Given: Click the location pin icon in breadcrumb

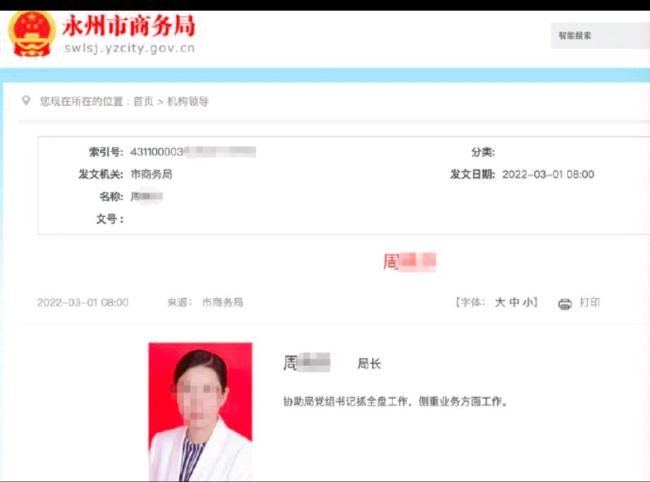Looking at the screenshot, I should point(26,101).
